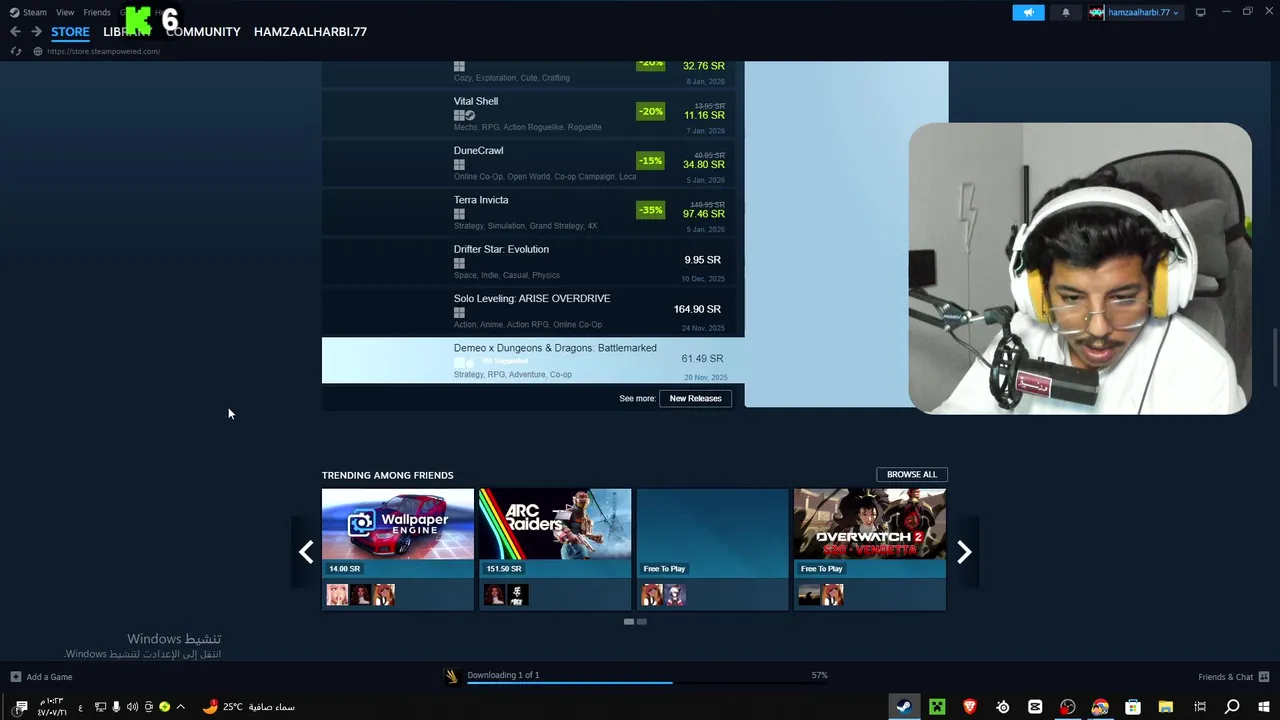Click the -35% discount on Terra Invicta
The image size is (1280, 720).
click(x=650, y=210)
